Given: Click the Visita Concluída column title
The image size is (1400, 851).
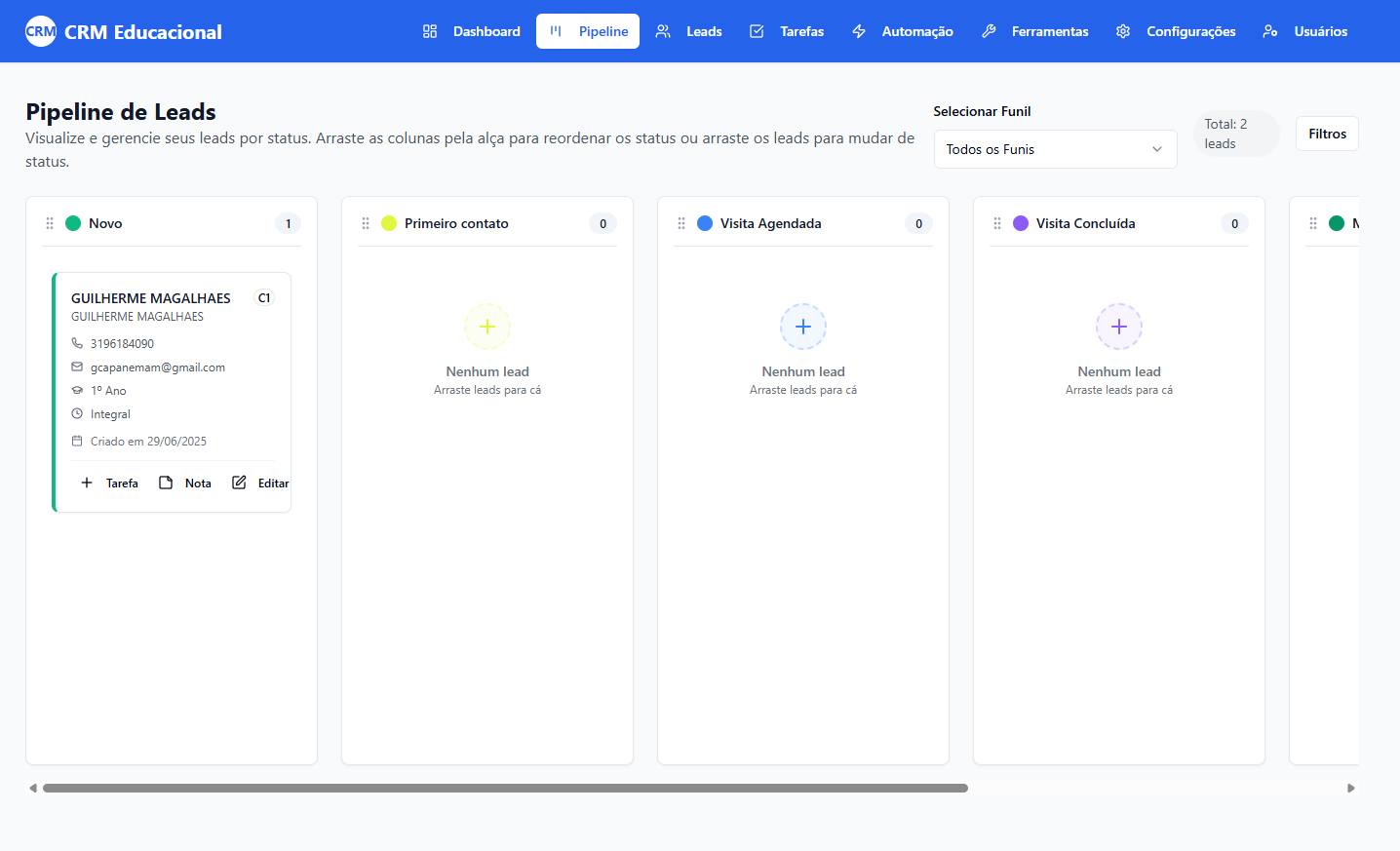Looking at the screenshot, I should pyautogui.click(x=1085, y=223).
